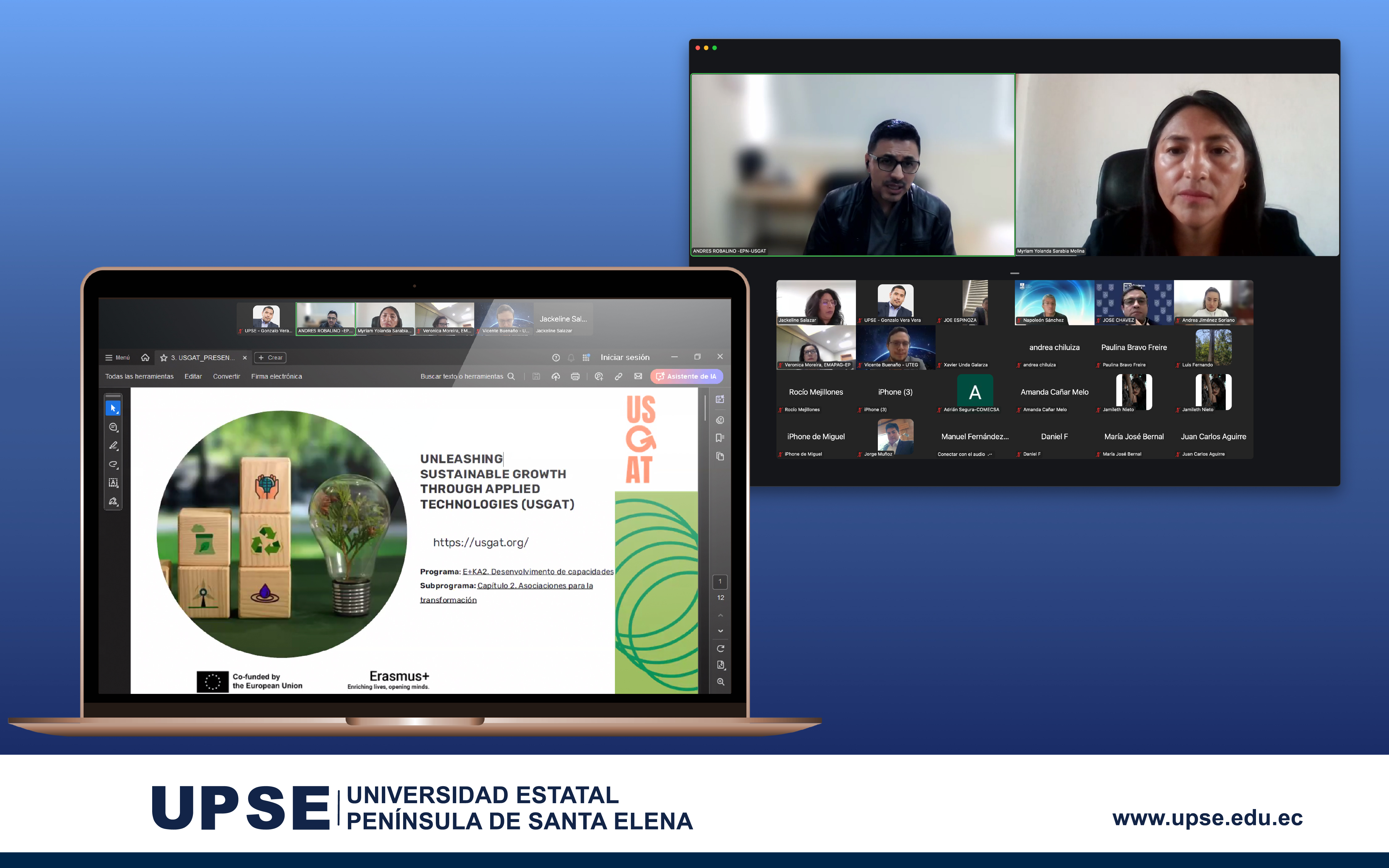Click ANDRES ROBALINO -EPN-USGAT large Zoom video
Image resolution: width=1389 pixels, height=868 pixels.
pyautogui.click(x=852, y=164)
